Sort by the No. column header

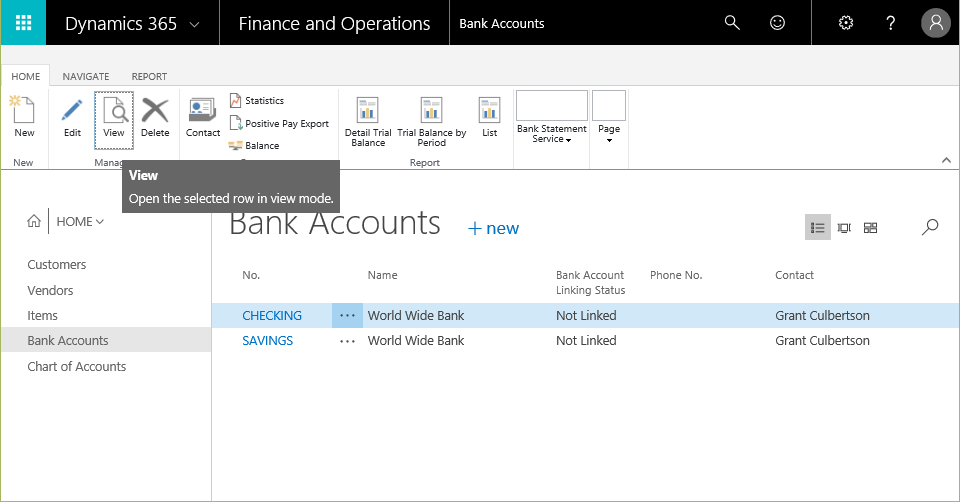click(x=251, y=275)
